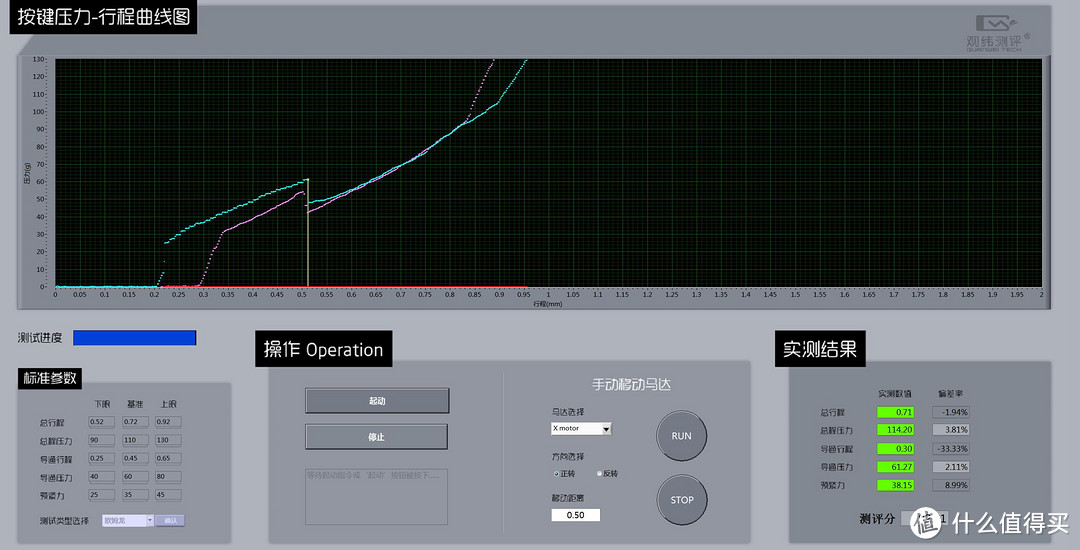Click the 停止 stop button

[377, 437]
